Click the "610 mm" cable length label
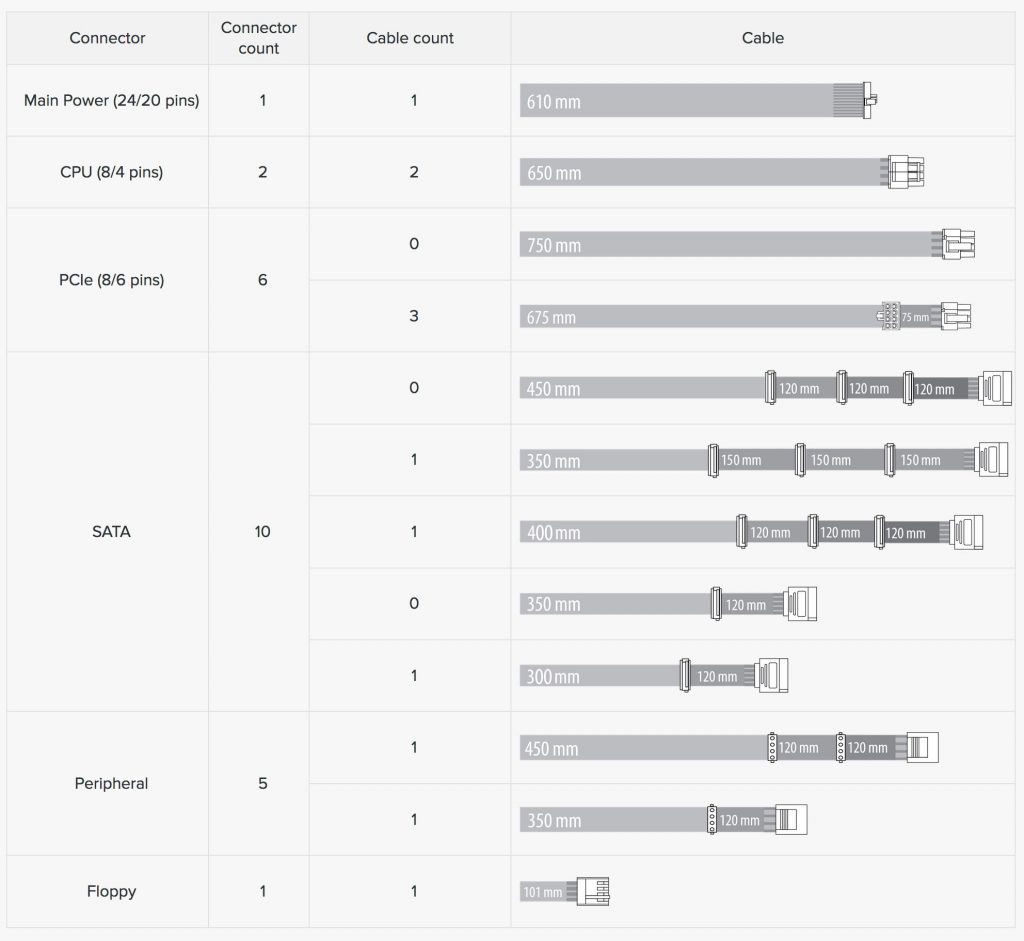The height and width of the screenshot is (941, 1024). 553,102
